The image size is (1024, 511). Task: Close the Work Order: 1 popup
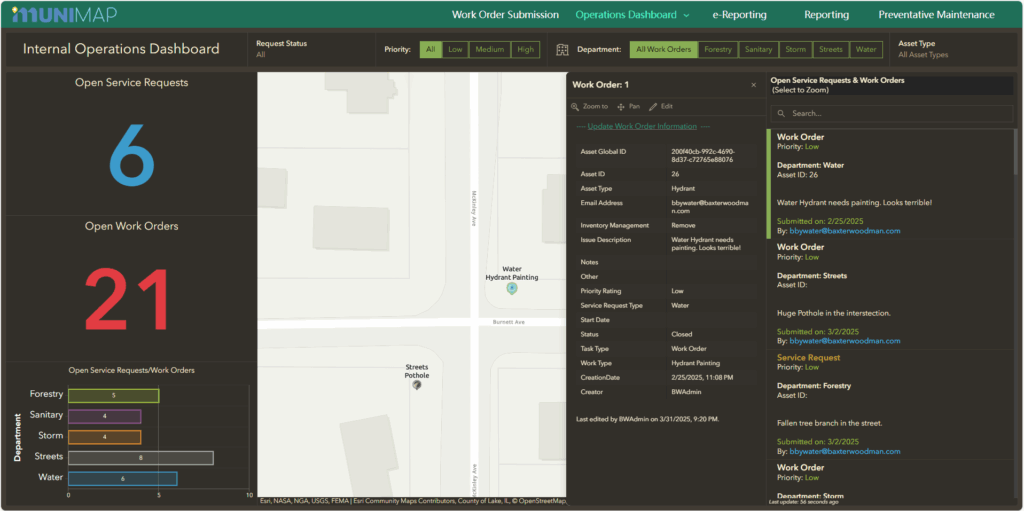point(754,85)
